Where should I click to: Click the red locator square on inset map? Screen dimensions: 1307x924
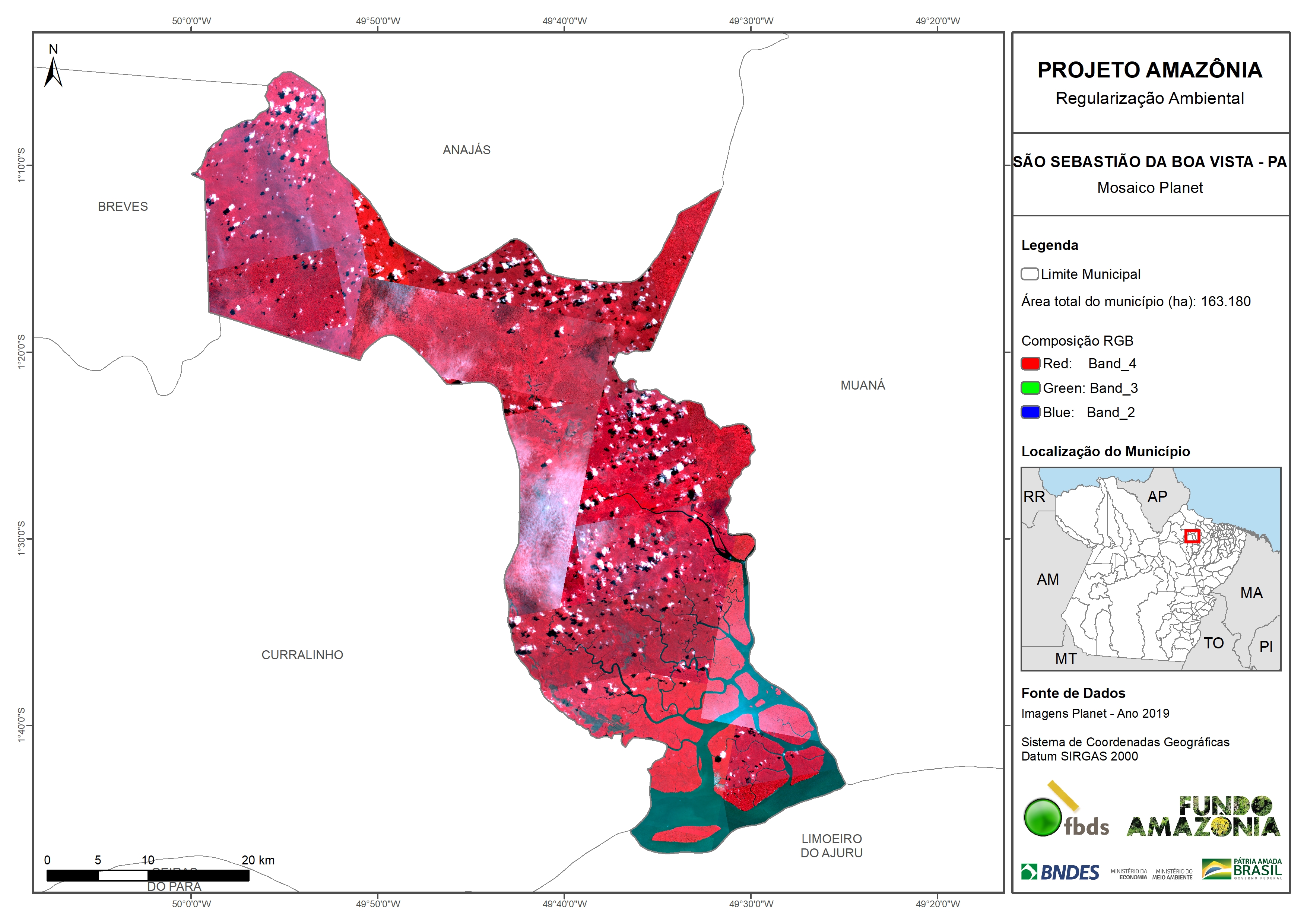(1192, 536)
